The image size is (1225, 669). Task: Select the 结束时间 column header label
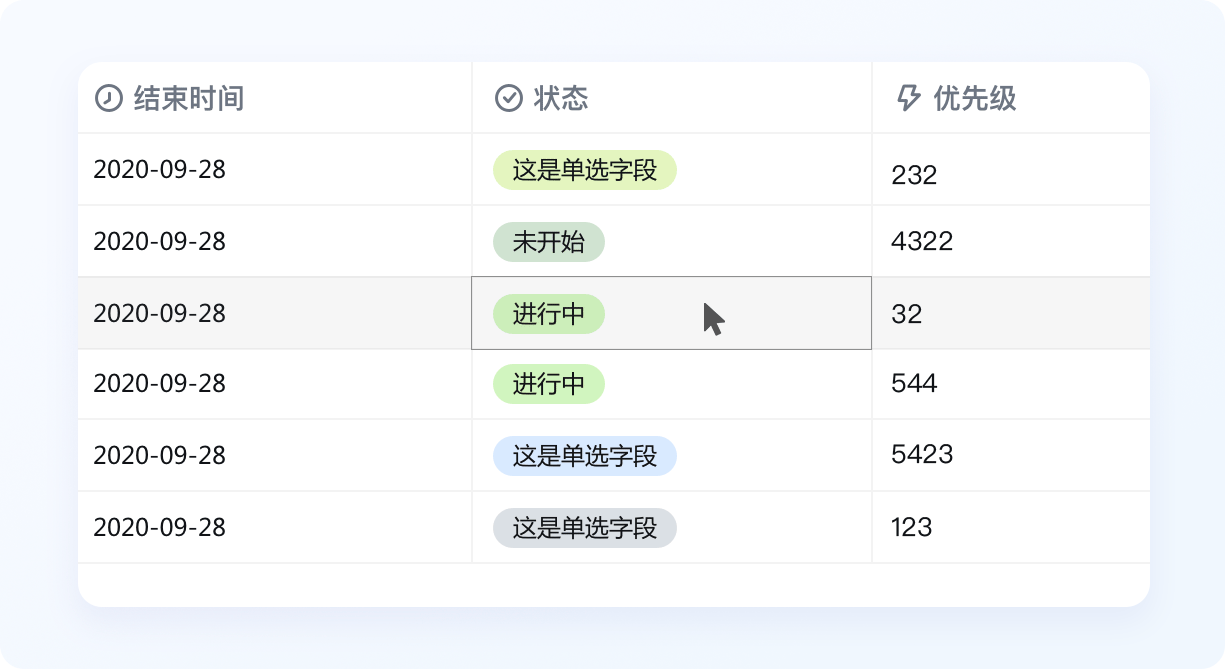(x=189, y=98)
